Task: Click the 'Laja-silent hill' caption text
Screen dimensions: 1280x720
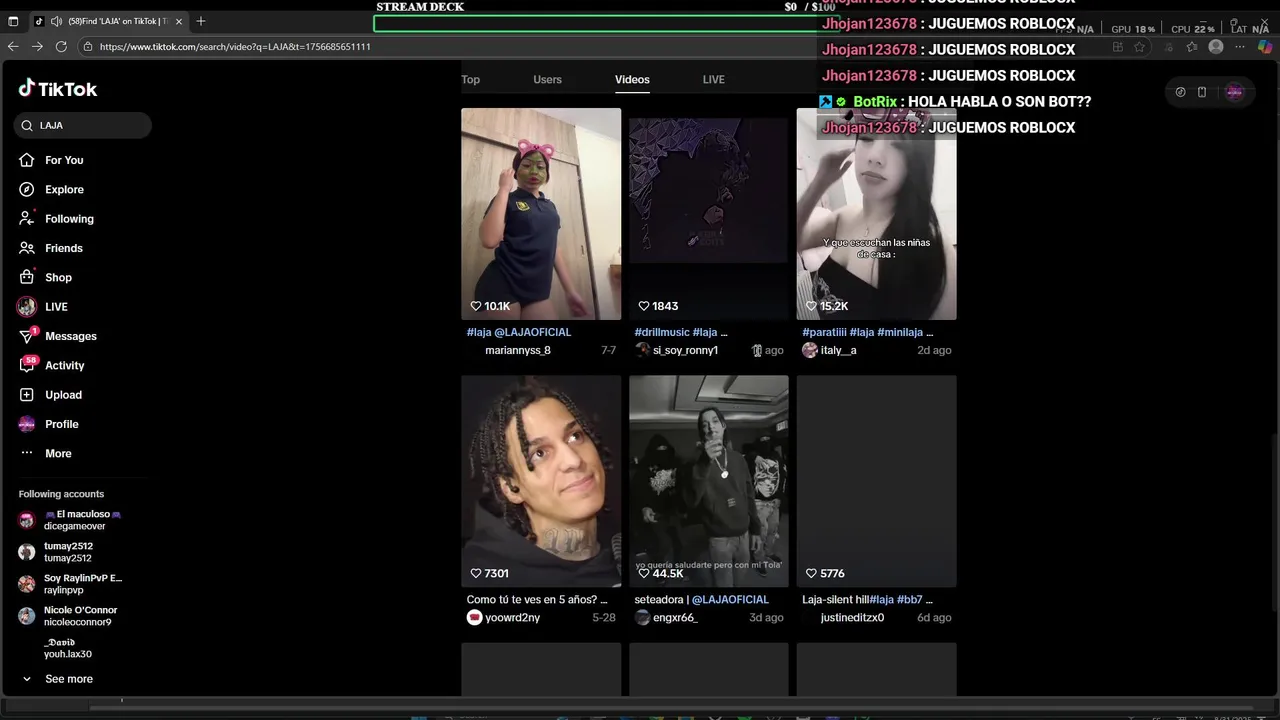Action: tap(834, 600)
